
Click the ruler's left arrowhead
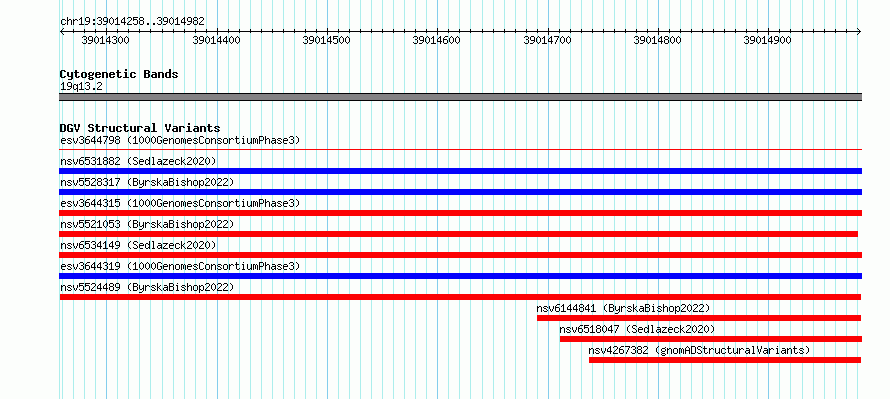tap(62, 32)
